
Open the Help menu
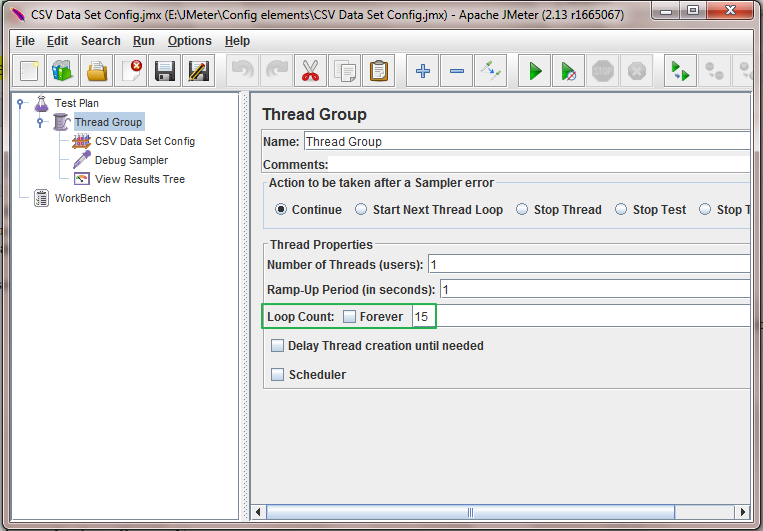coord(237,41)
